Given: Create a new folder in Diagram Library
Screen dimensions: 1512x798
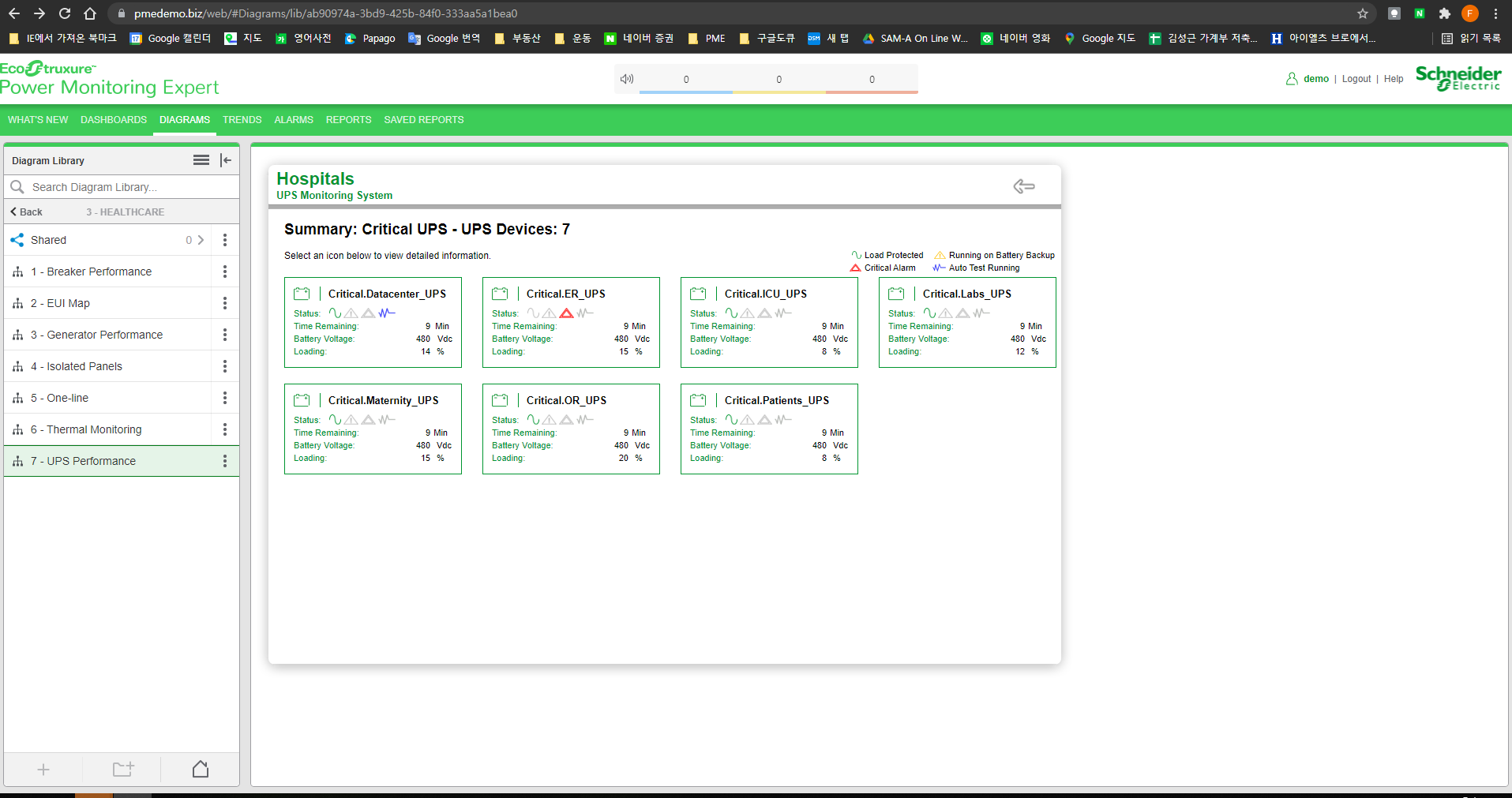Looking at the screenshot, I should pos(123,769).
